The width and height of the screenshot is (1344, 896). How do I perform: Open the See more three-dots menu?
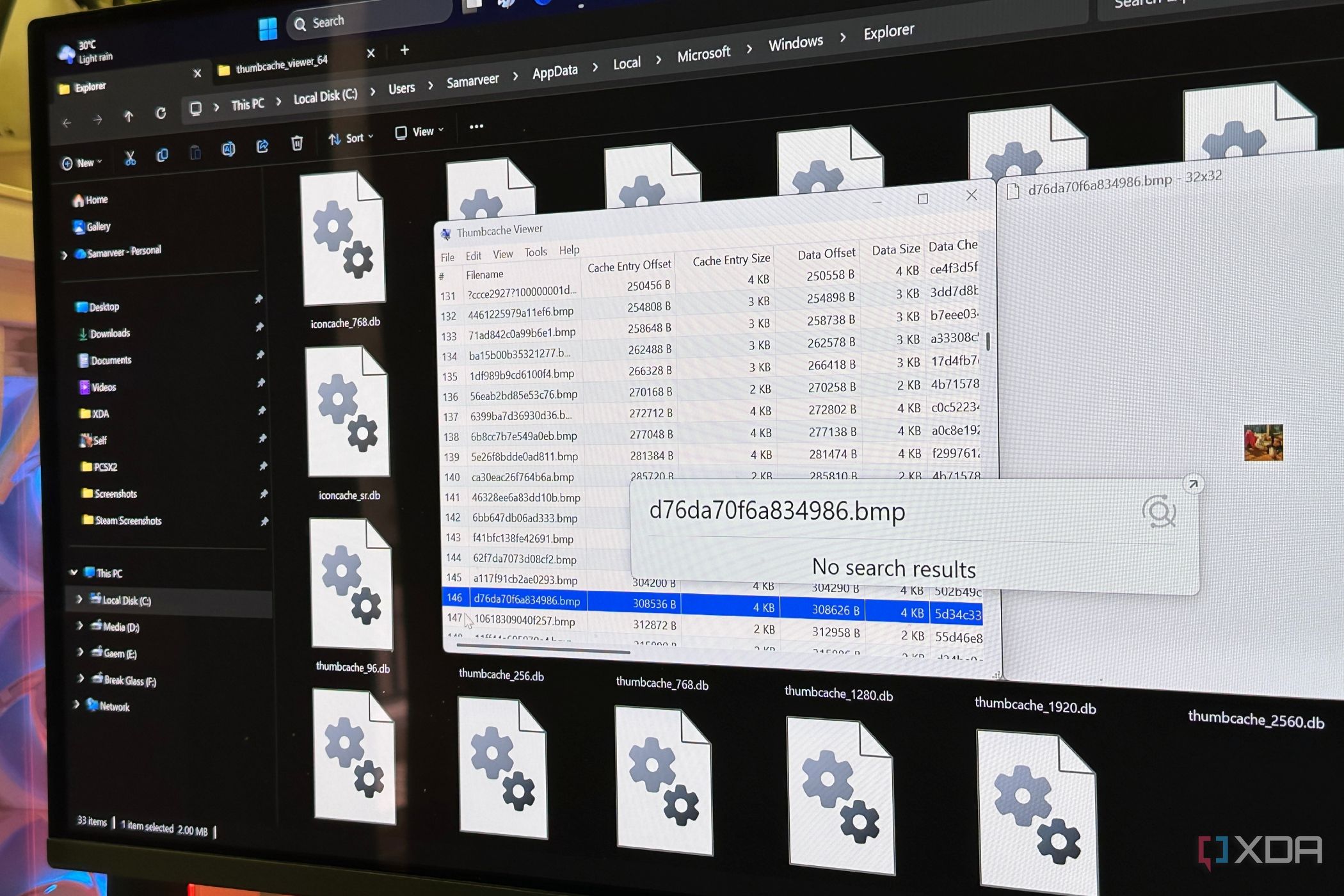coord(476,126)
